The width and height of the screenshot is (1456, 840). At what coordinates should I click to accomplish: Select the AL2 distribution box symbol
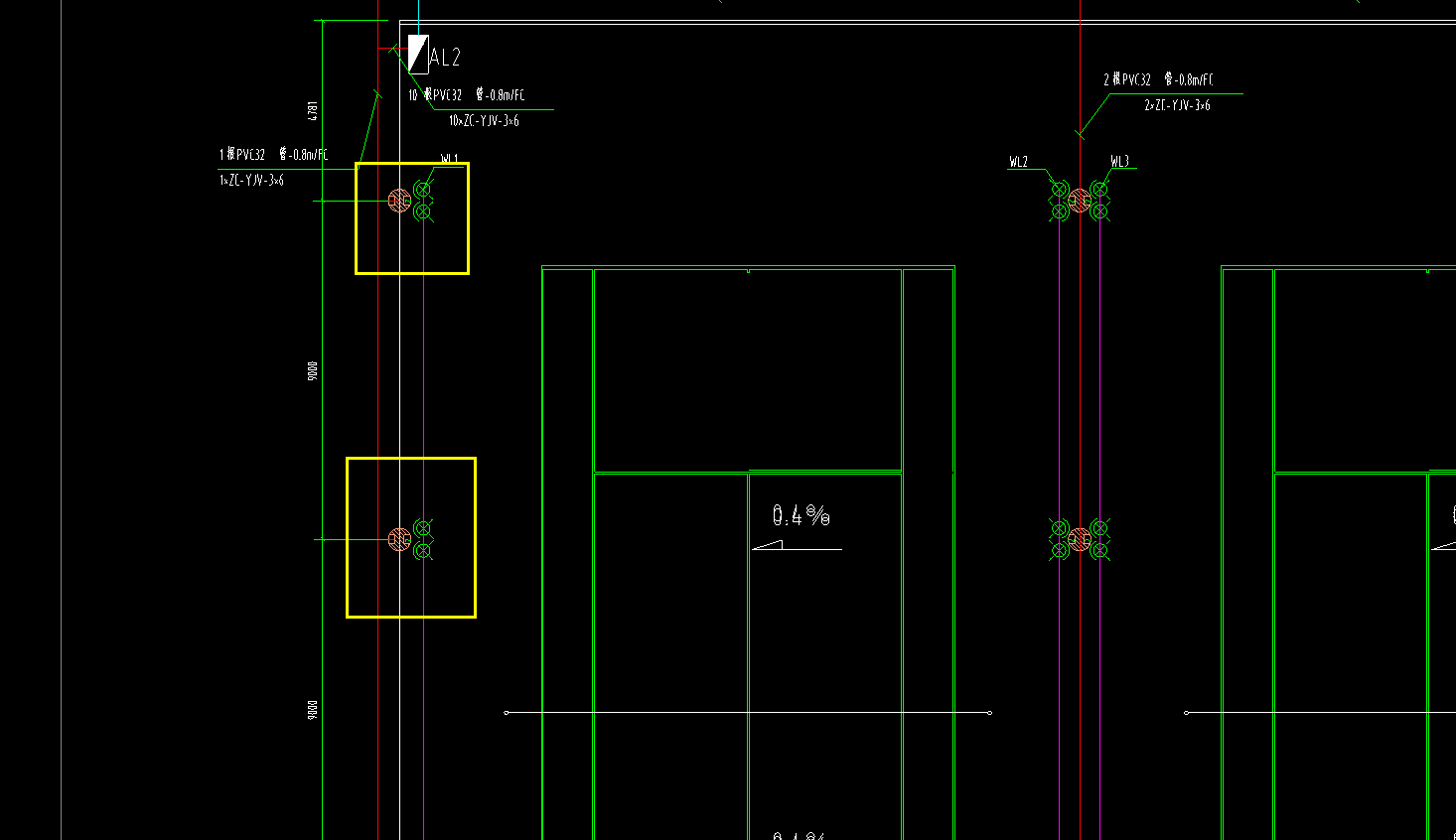point(418,55)
